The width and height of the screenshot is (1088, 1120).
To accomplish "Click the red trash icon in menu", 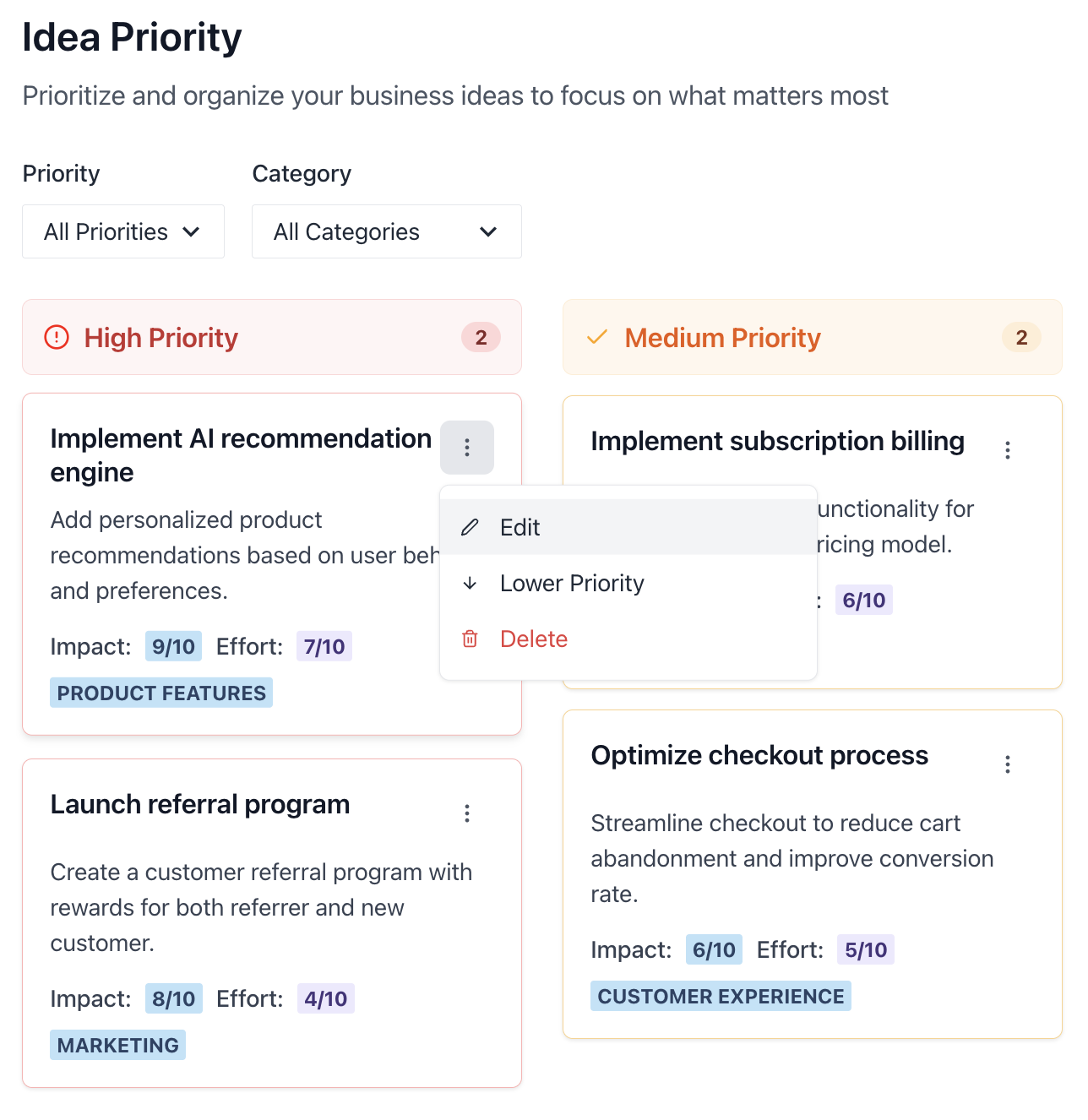I will 470,639.
